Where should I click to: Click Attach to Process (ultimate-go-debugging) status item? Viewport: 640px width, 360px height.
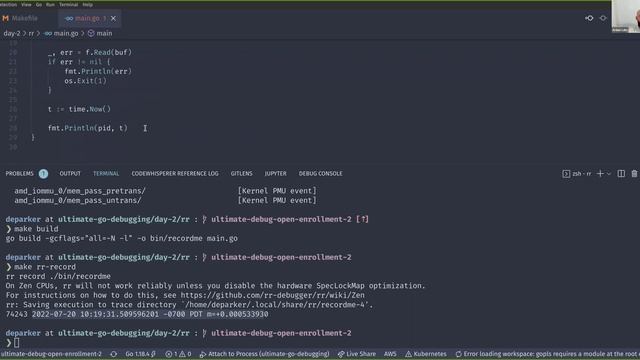coord(264,354)
